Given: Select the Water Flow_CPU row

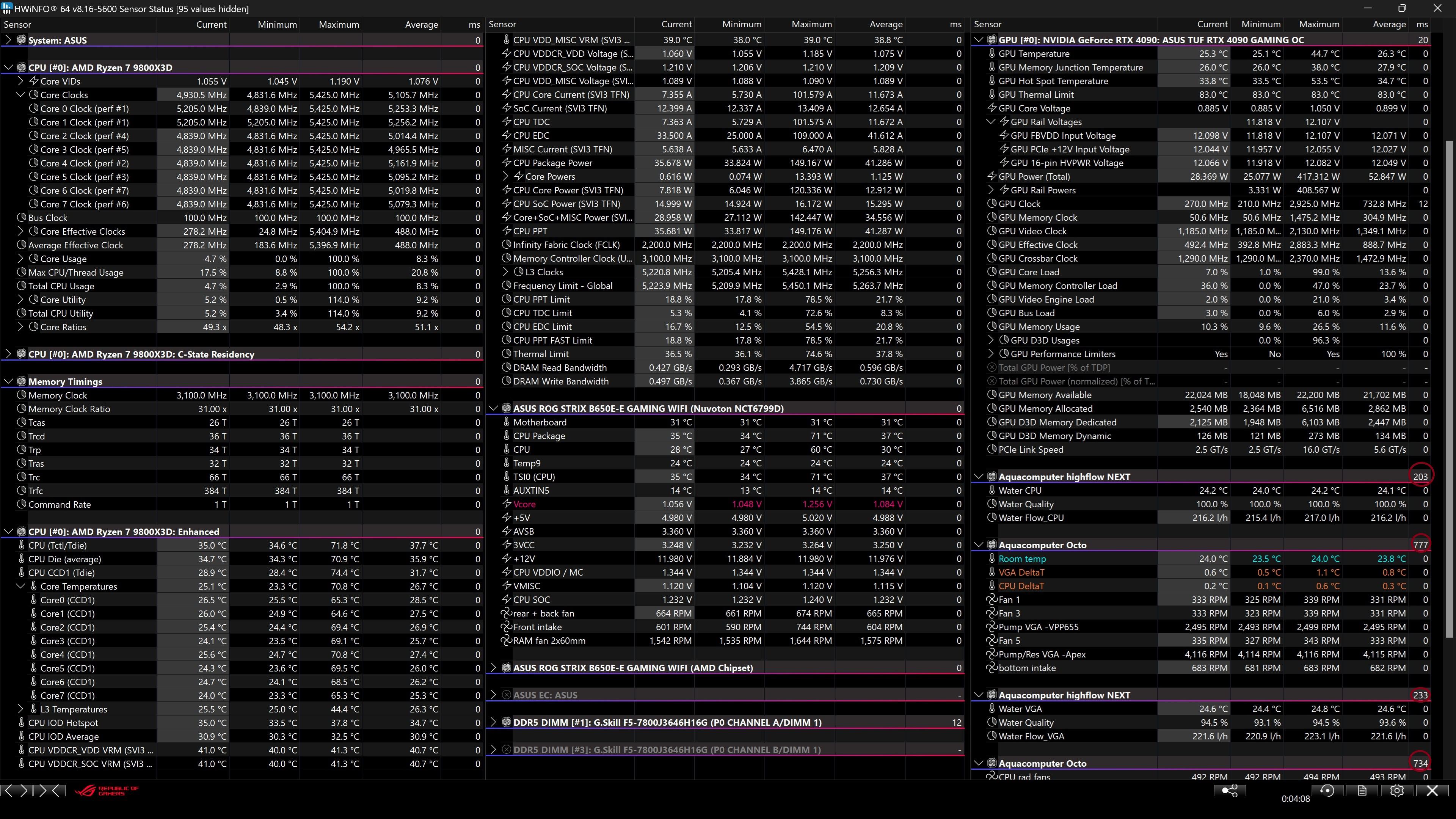Looking at the screenshot, I should coord(1201,518).
